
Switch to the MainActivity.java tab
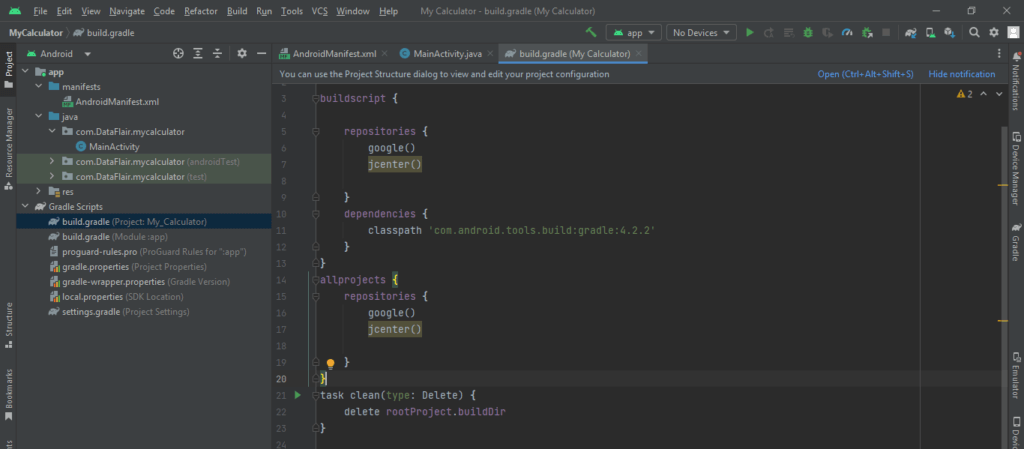pos(445,53)
